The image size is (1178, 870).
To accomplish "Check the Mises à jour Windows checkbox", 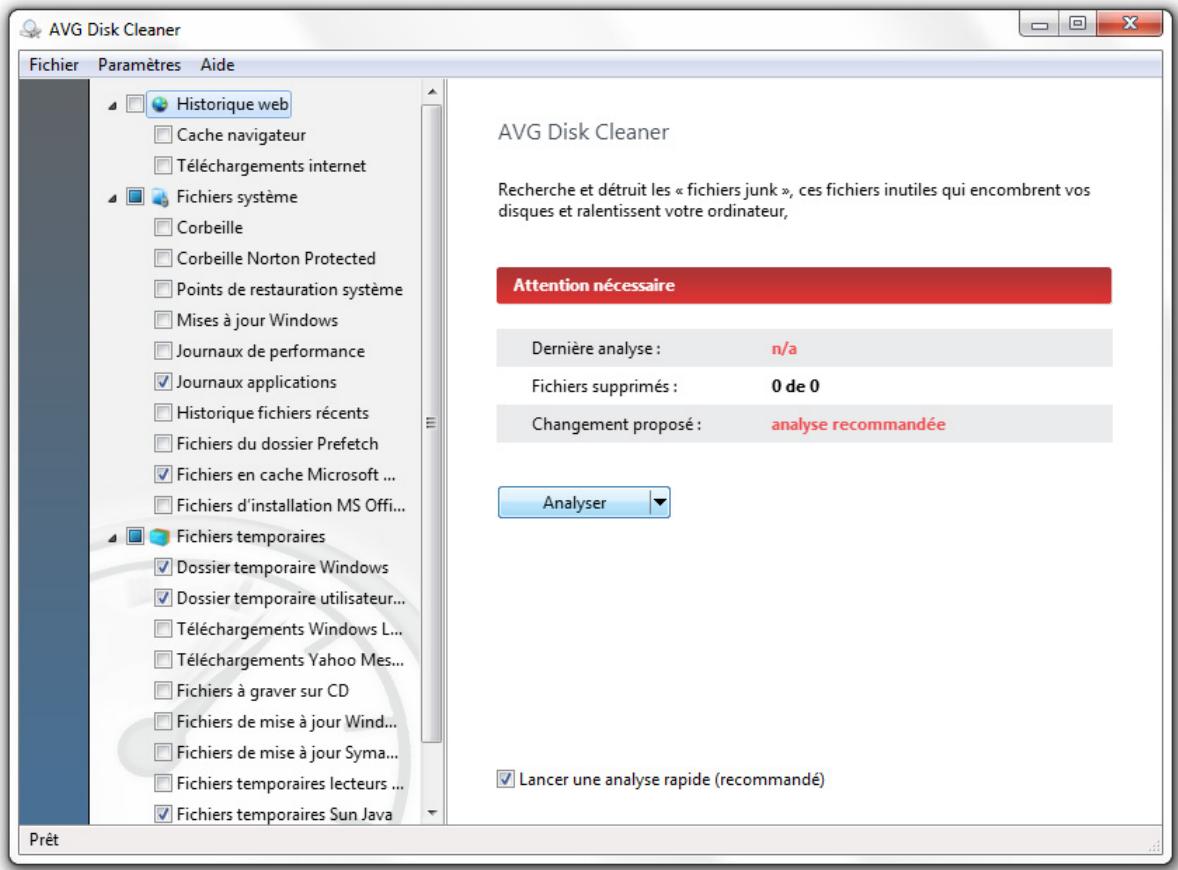I will pos(163,320).
